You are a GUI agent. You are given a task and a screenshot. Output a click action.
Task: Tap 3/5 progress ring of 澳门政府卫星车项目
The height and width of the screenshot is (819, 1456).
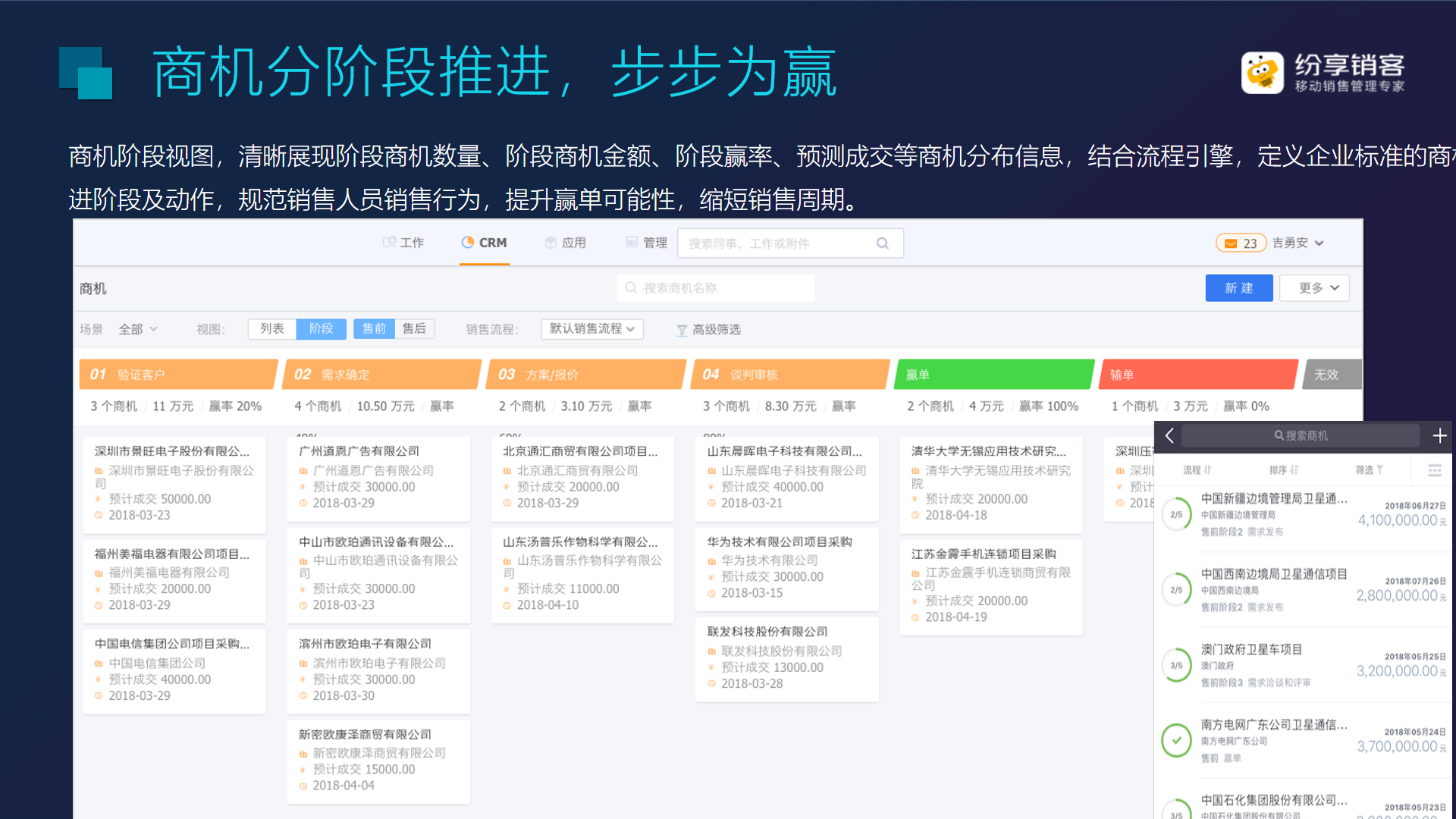click(x=1177, y=665)
